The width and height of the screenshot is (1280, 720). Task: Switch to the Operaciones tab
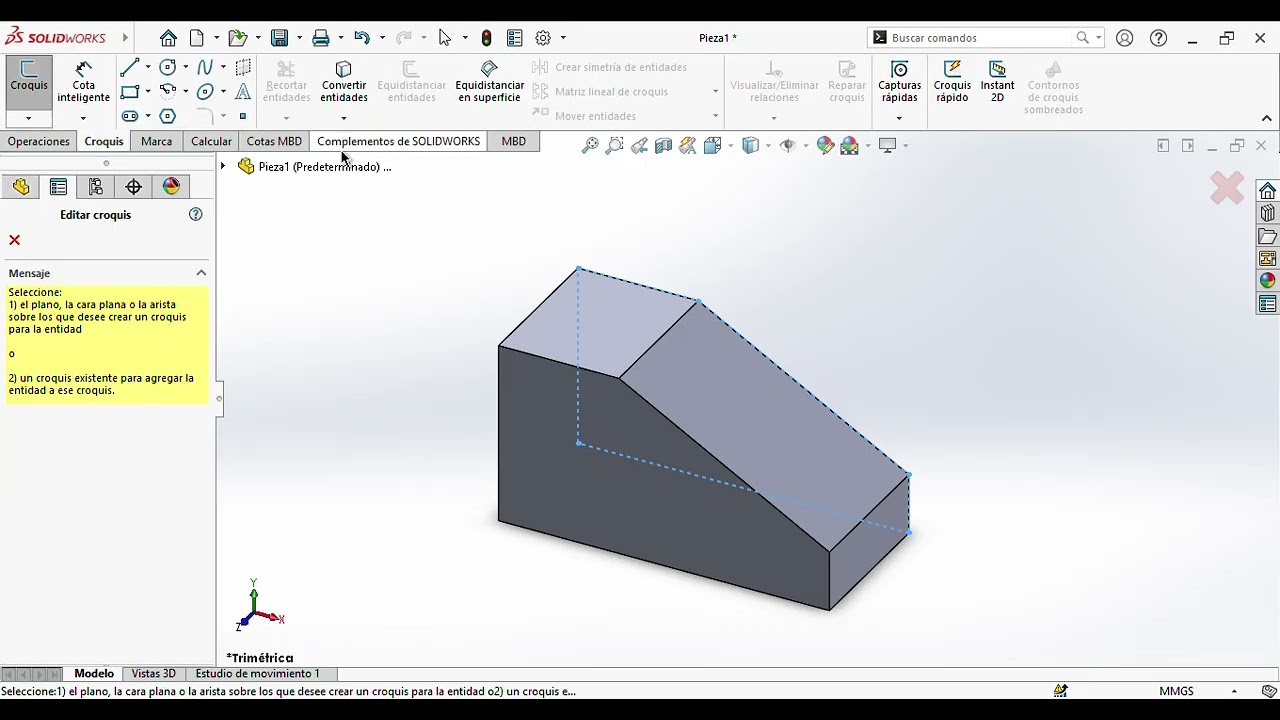[39, 141]
